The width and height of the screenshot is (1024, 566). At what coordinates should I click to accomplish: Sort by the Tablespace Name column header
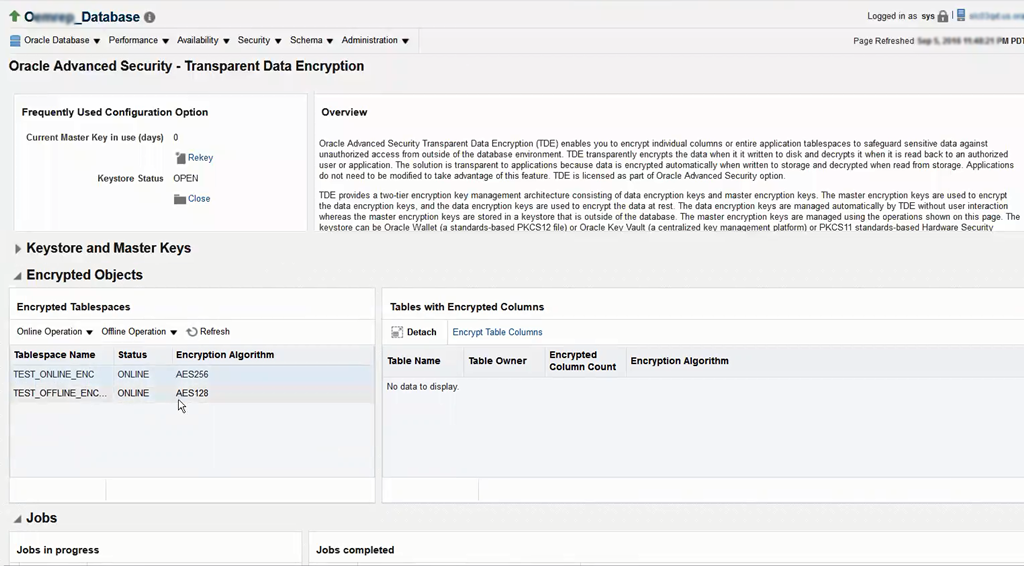pyautogui.click(x=55, y=354)
